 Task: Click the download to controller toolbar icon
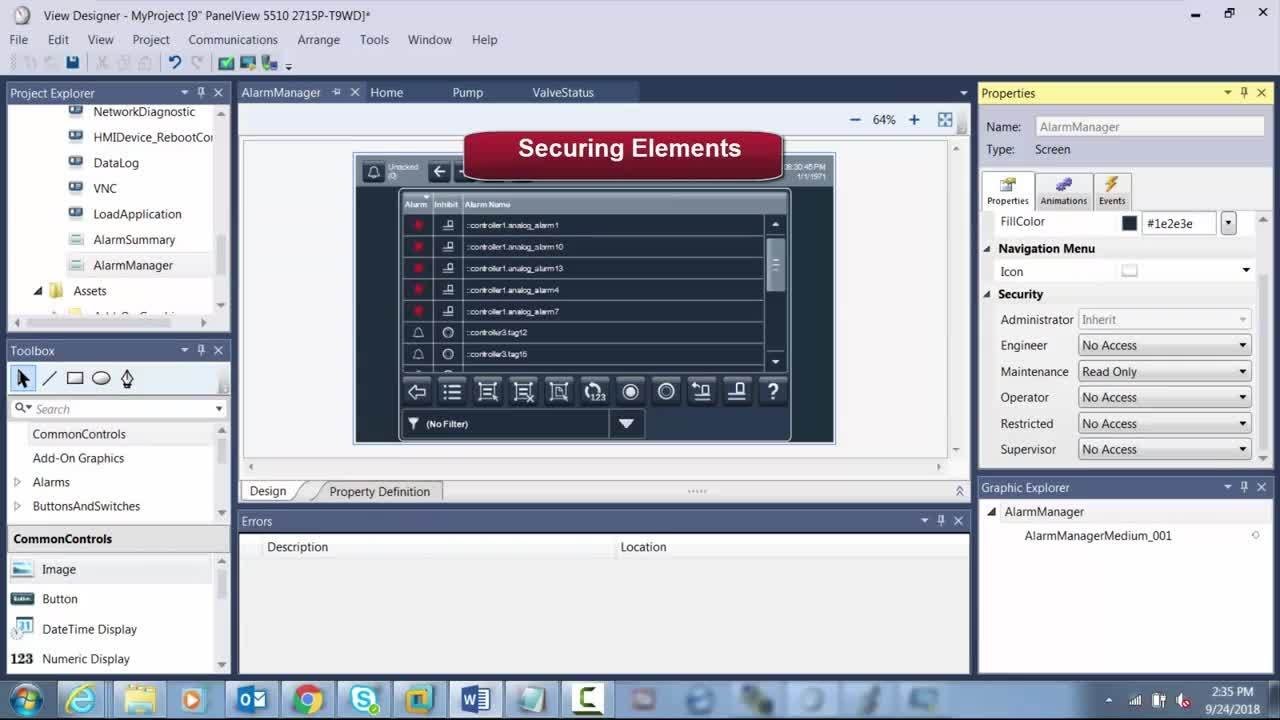[x=269, y=62]
